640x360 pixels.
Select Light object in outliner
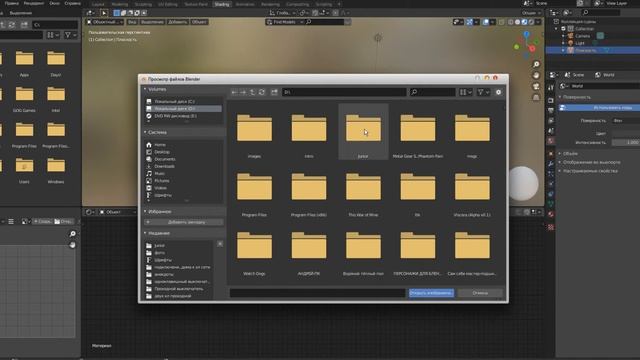point(580,43)
